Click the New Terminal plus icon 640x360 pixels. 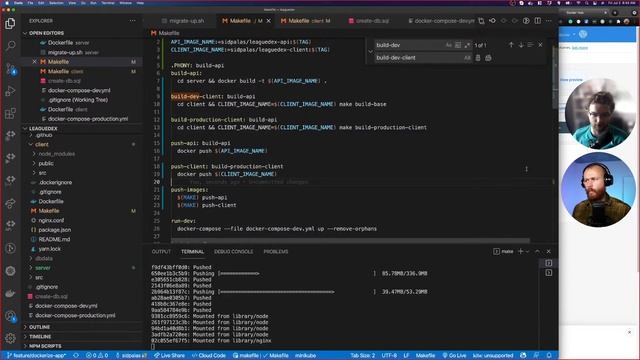[520, 251]
